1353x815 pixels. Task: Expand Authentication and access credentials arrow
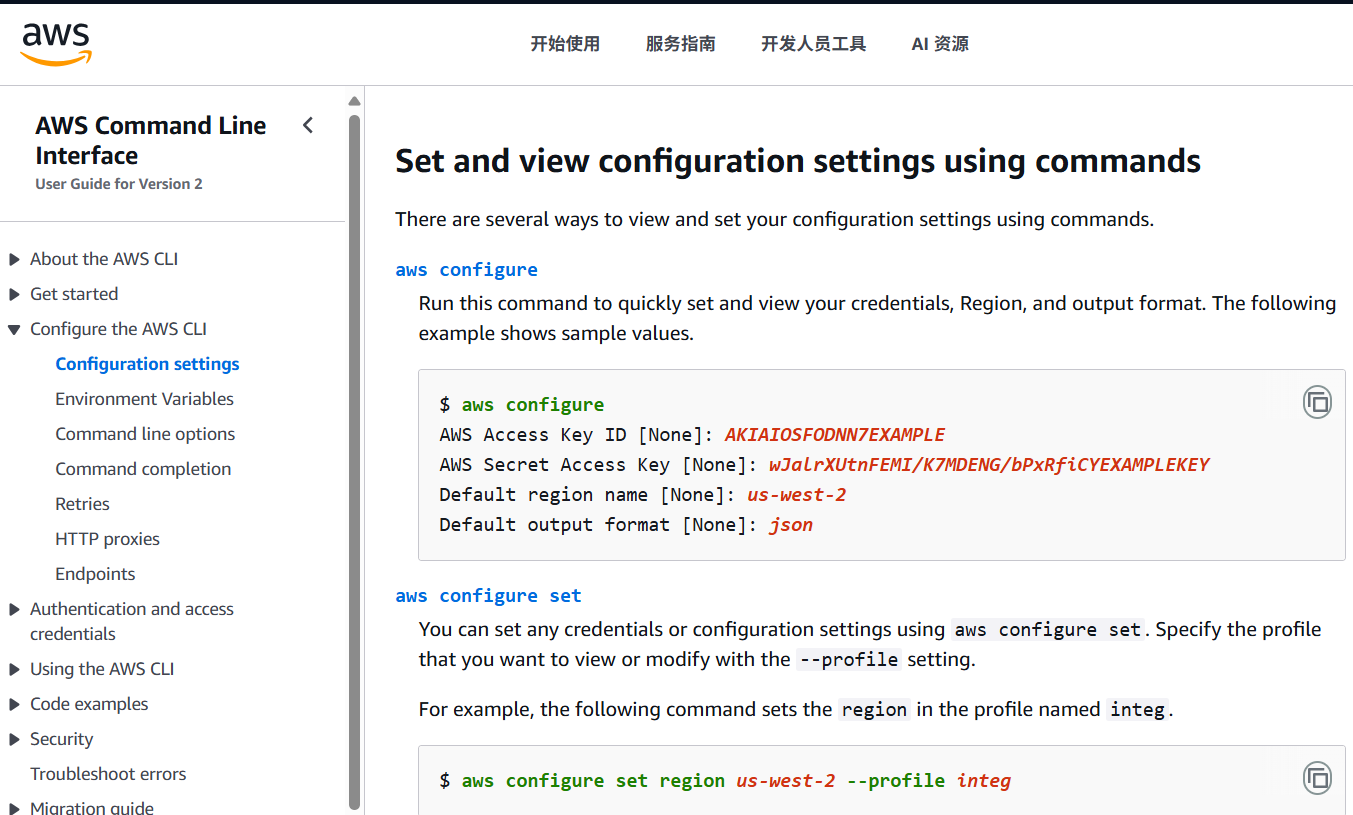click(14, 610)
